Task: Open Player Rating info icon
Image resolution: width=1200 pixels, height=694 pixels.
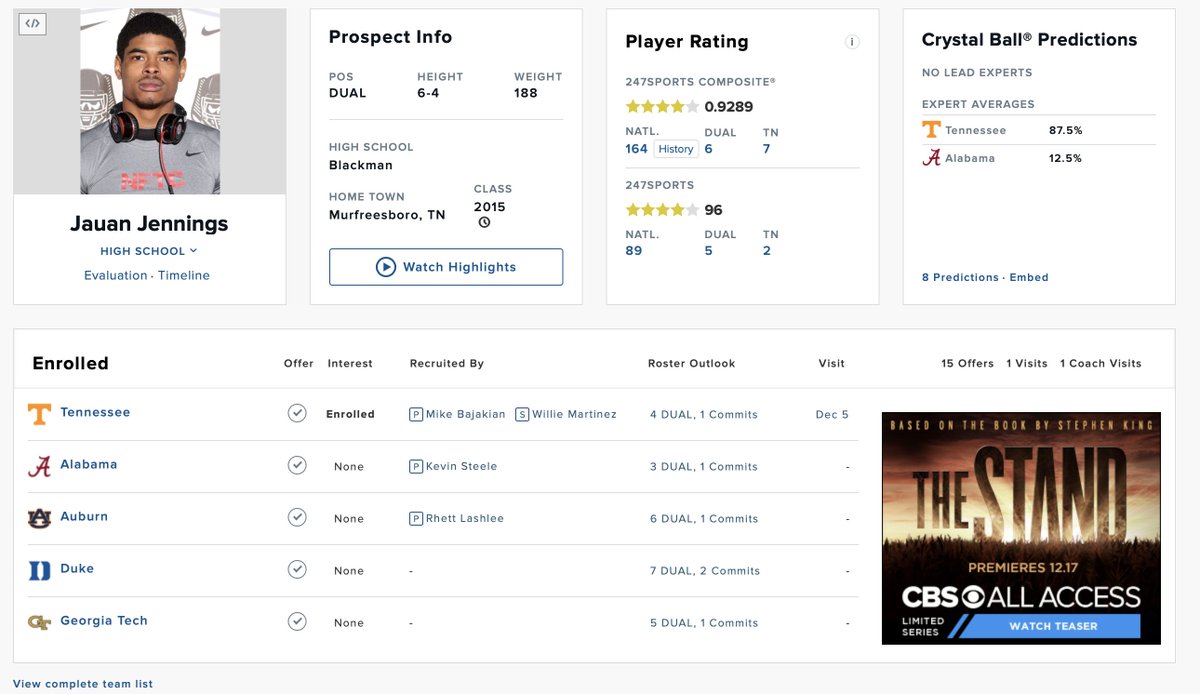Action: (x=852, y=42)
